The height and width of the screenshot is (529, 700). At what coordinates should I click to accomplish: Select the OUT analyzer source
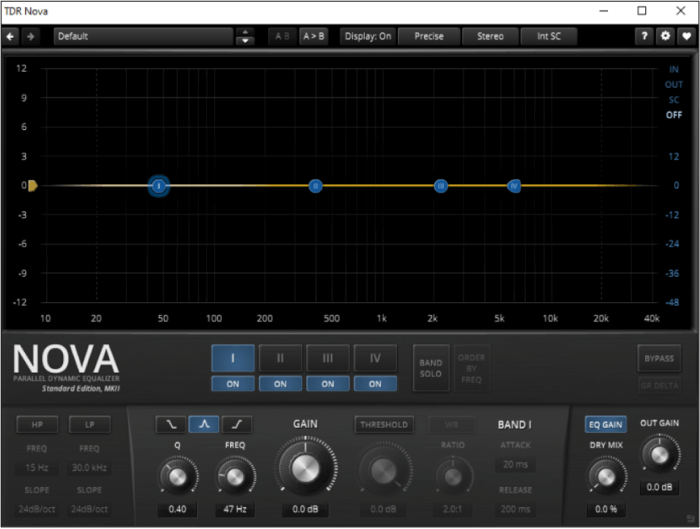click(x=674, y=85)
